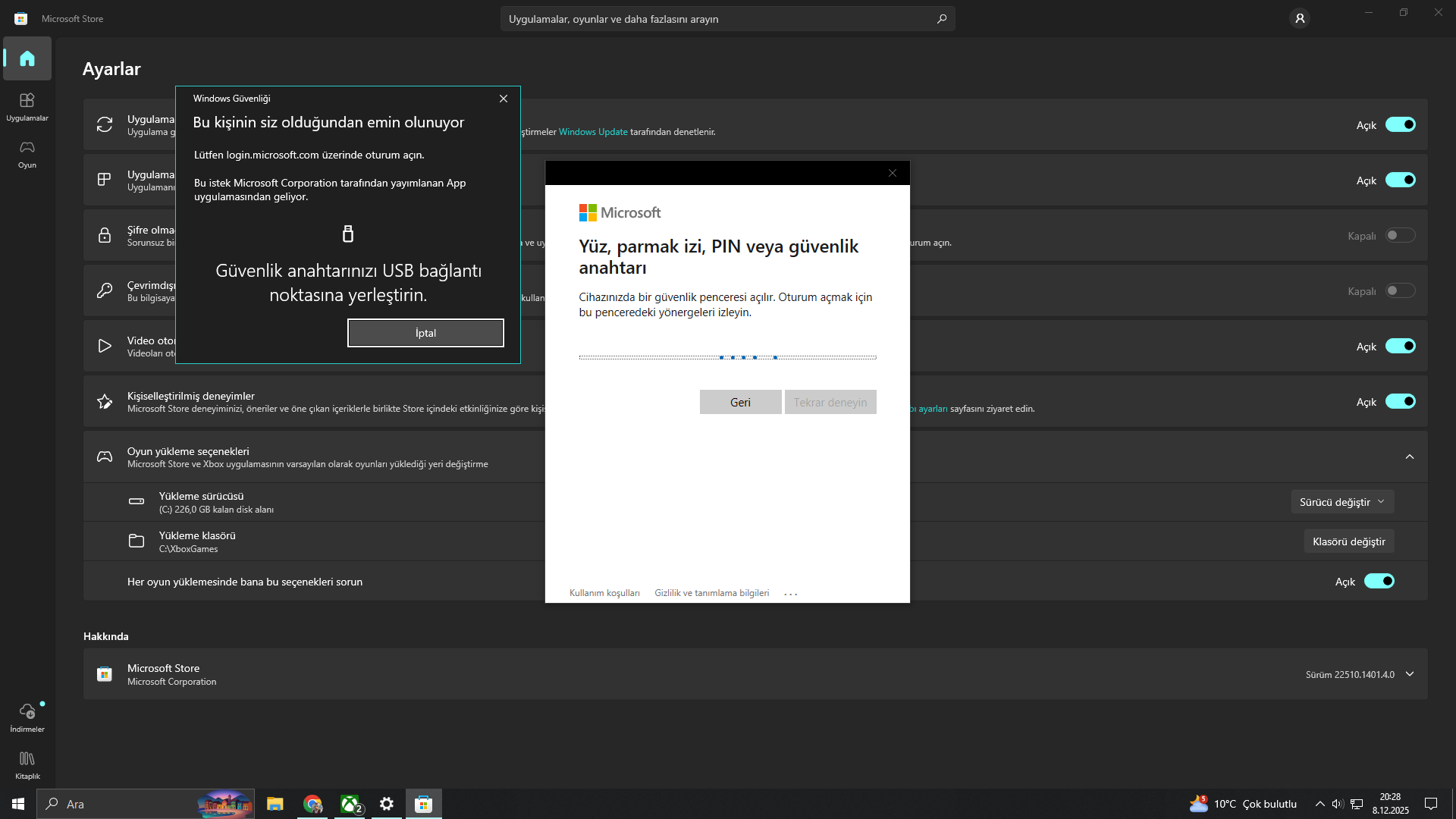Click the network icon in system tray
The width and height of the screenshot is (1456, 819).
[x=1357, y=804]
